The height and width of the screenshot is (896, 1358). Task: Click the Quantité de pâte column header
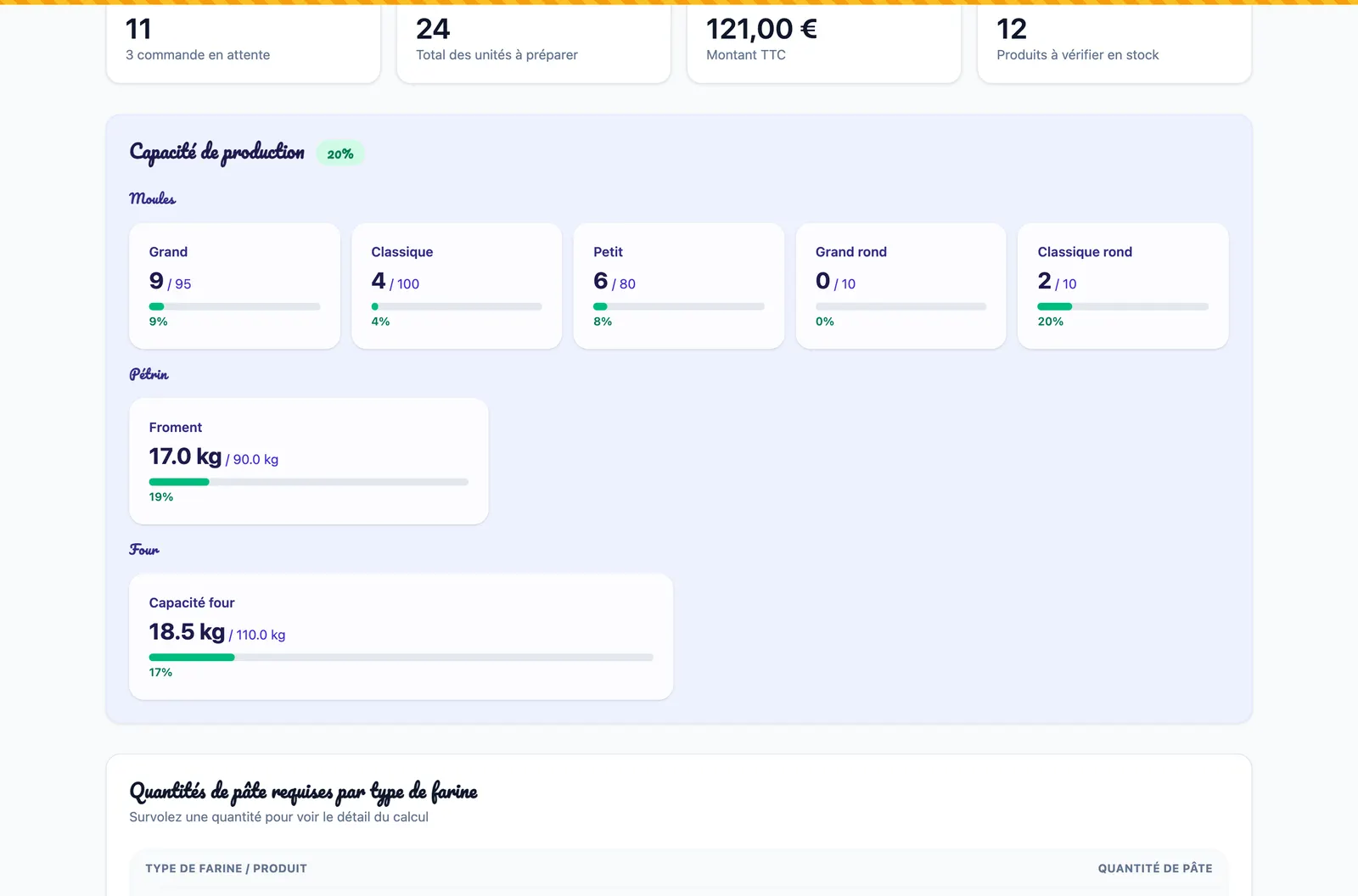(x=1155, y=868)
